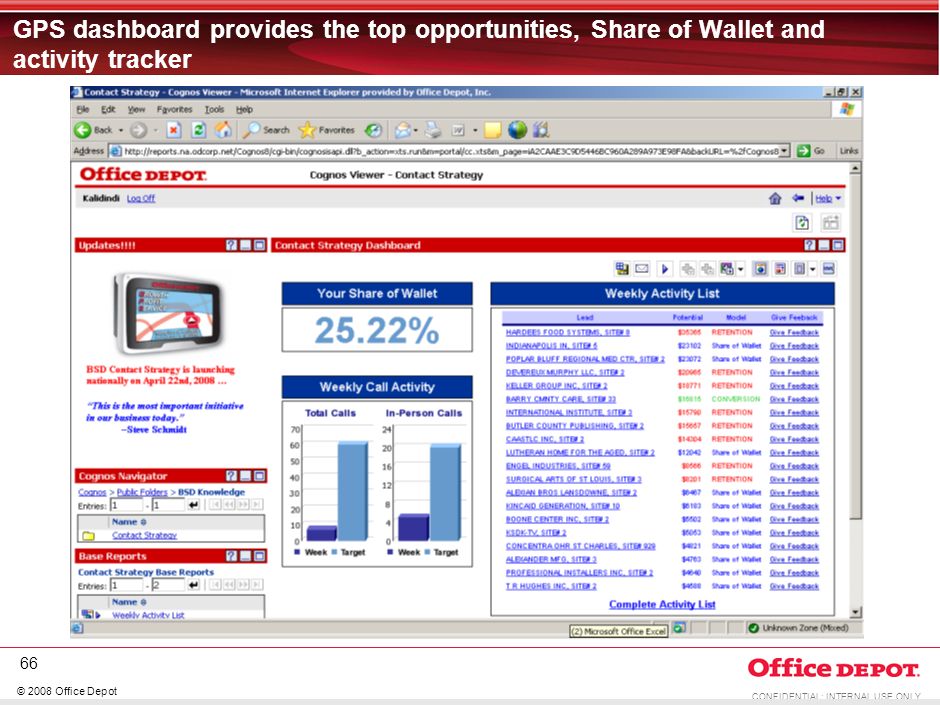The height and width of the screenshot is (705, 940).
Task: Open Favorites star in IE toolbar
Action: pyautogui.click(x=327, y=129)
